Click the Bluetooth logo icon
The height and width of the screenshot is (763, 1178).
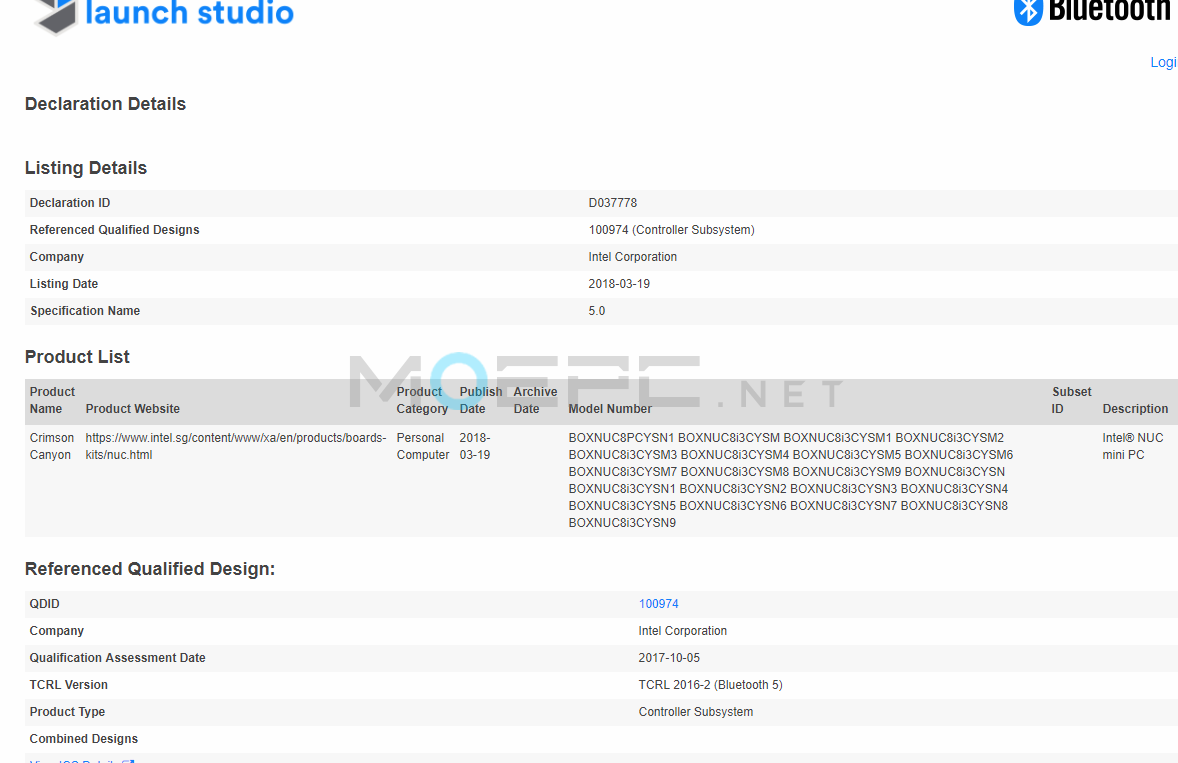pyautogui.click(x=1028, y=11)
